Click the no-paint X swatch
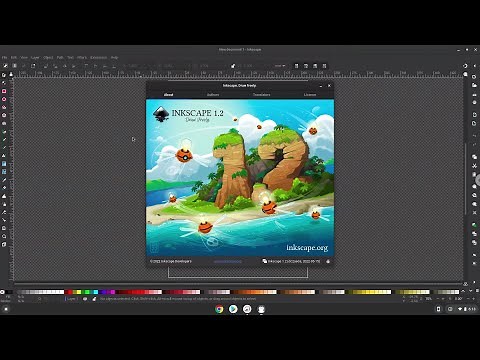Screen dimensions: 480x360 point(2,292)
